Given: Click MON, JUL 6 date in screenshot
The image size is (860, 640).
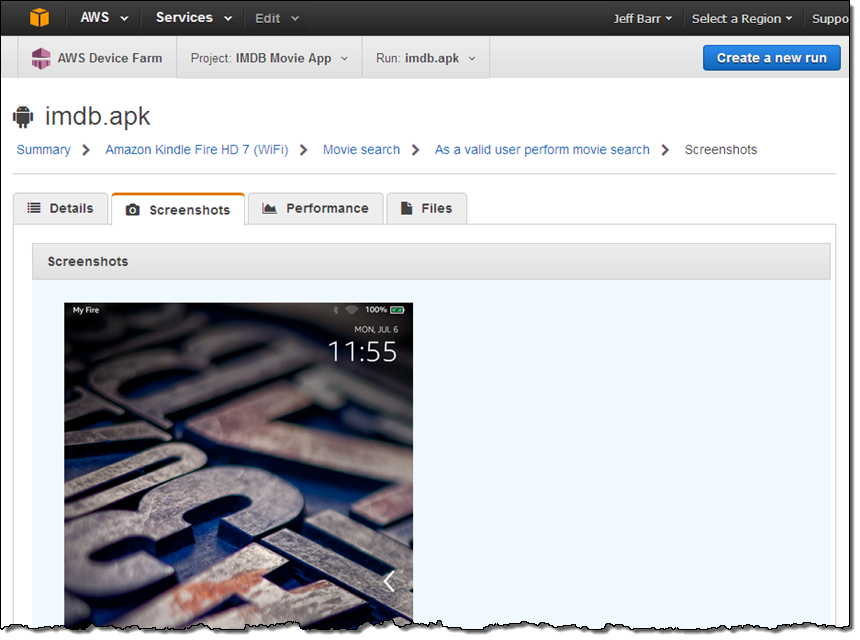Looking at the screenshot, I should tap(376, 330).
